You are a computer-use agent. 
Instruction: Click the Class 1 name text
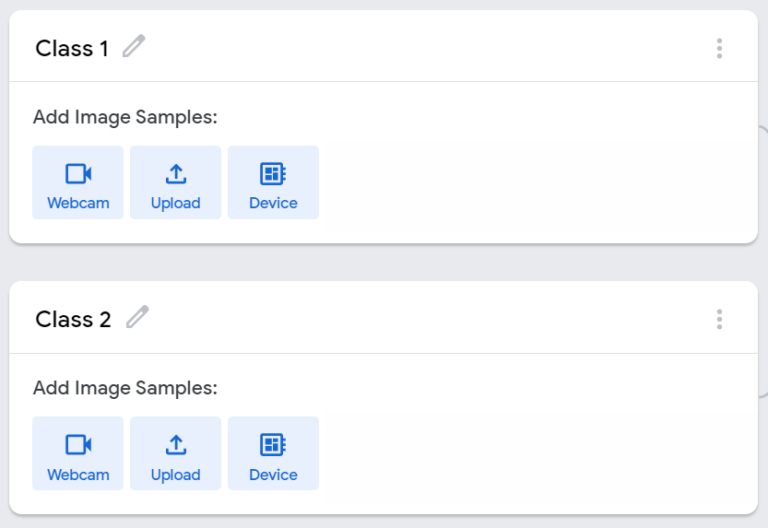(x=72, y=48)
